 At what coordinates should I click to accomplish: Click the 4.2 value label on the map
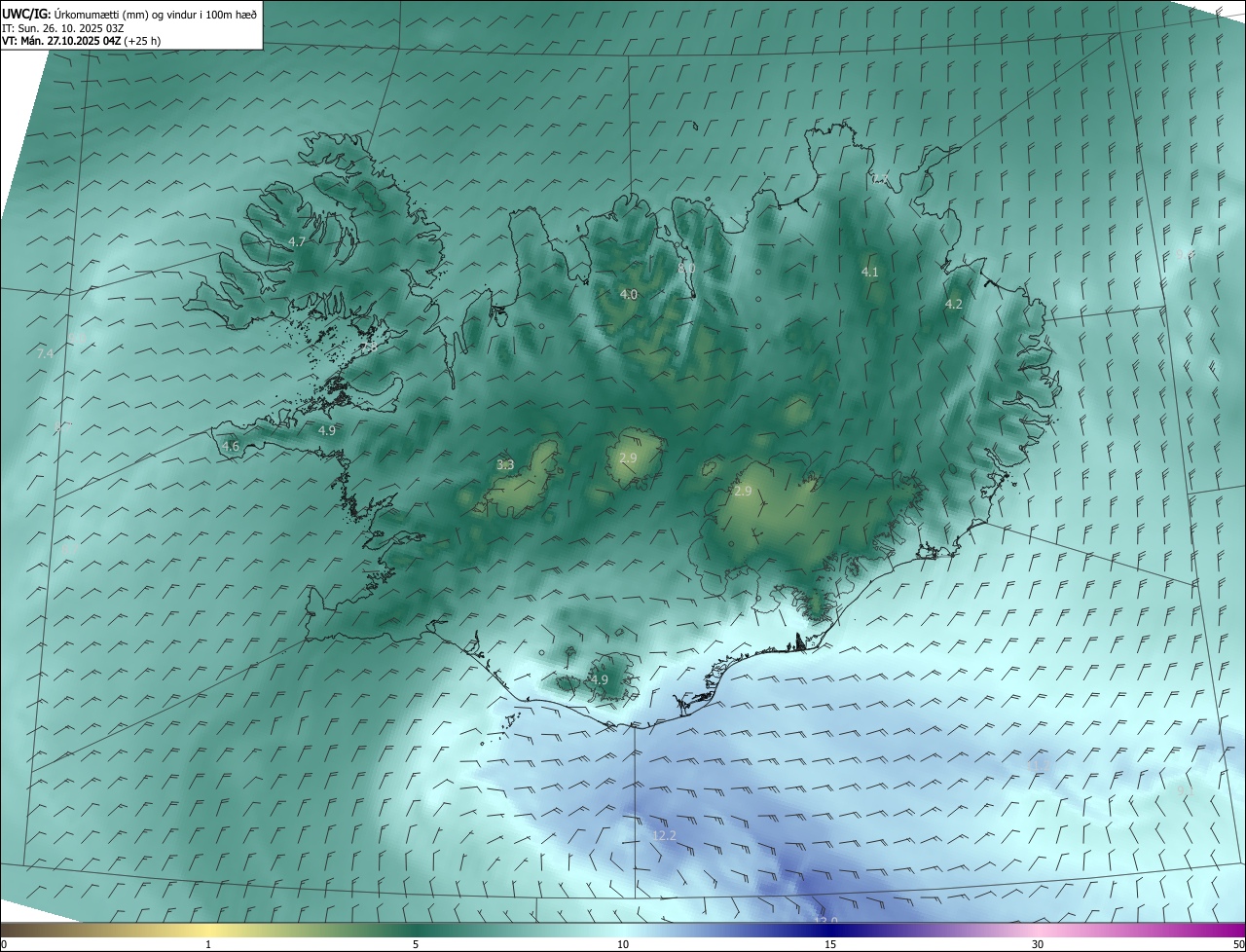[x=954, y=305]
